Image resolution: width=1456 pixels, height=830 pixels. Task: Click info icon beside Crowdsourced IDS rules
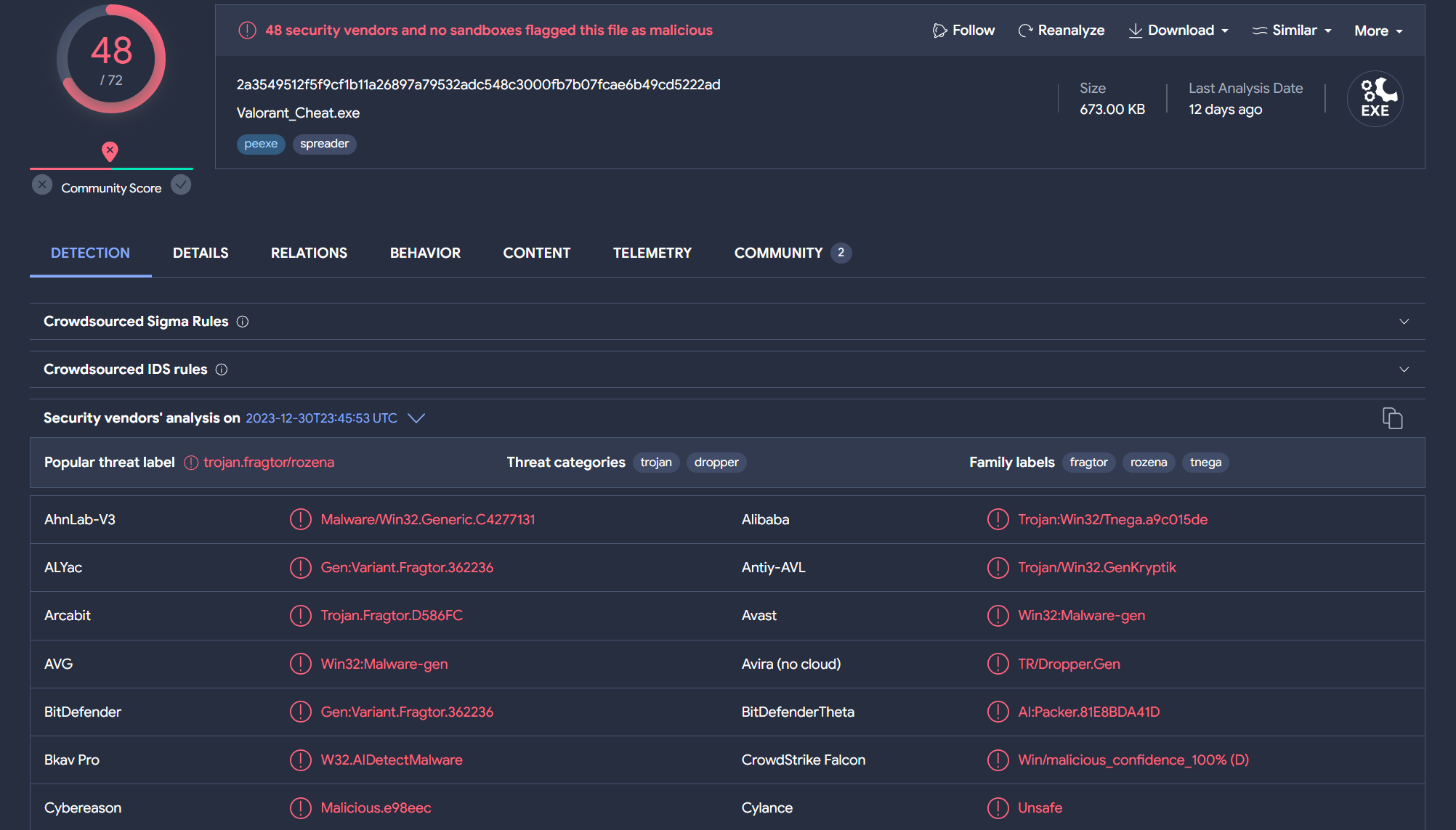point(222,370)
